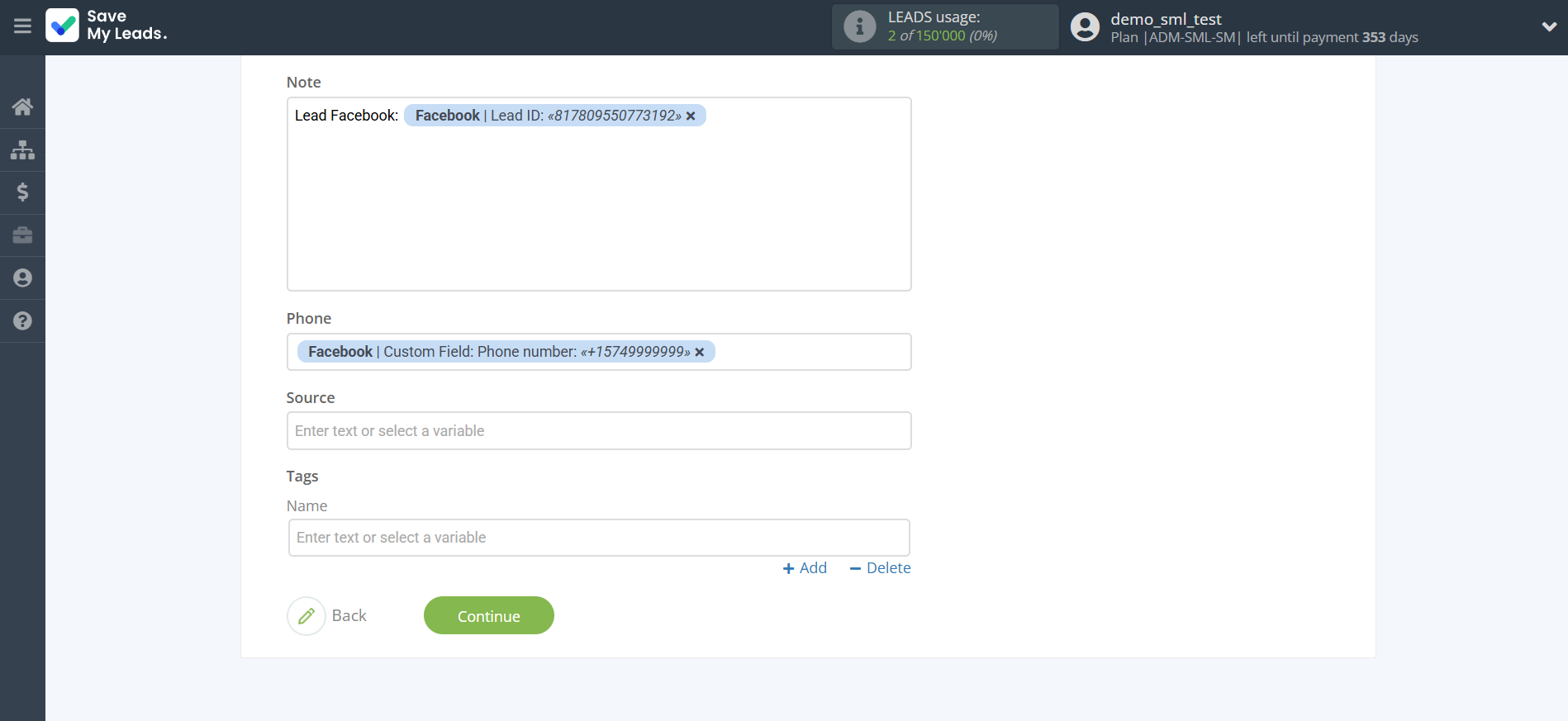
Task: Open the briefcase icon in sidebar
Action: coord(22,235)
